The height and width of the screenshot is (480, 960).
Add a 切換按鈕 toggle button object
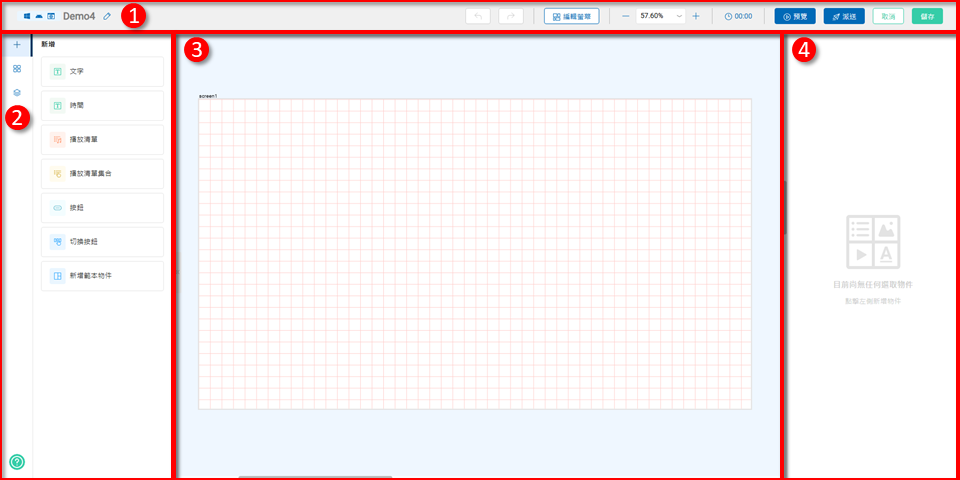pyautogui.click(x=102, y=242)
